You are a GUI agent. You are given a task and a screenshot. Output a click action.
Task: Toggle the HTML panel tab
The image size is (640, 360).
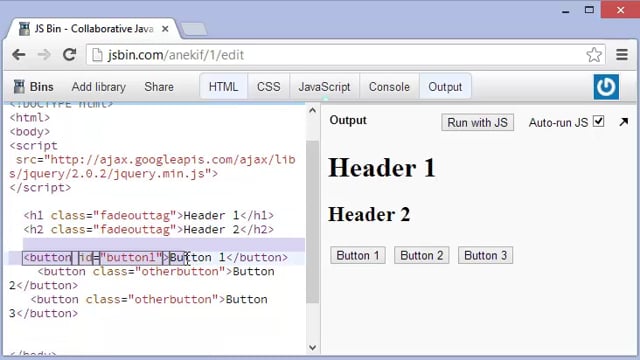(x=223, y=87)
